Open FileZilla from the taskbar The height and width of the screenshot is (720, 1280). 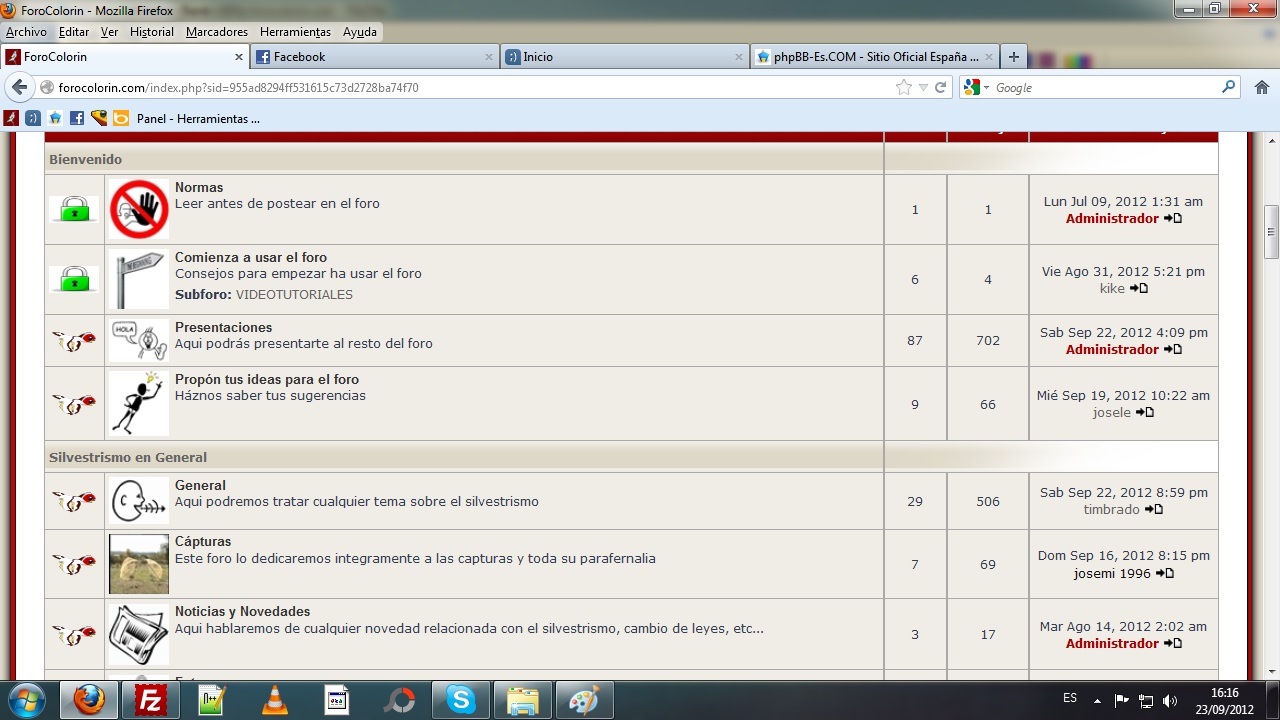pos(151,700)
